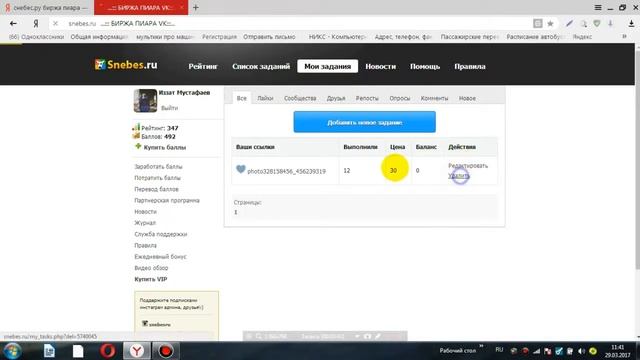Switch to the first browser tab 'снебес.ру'
Image resolution: width=640 pixels, height=360 pixels.
[x=47, y=7]
